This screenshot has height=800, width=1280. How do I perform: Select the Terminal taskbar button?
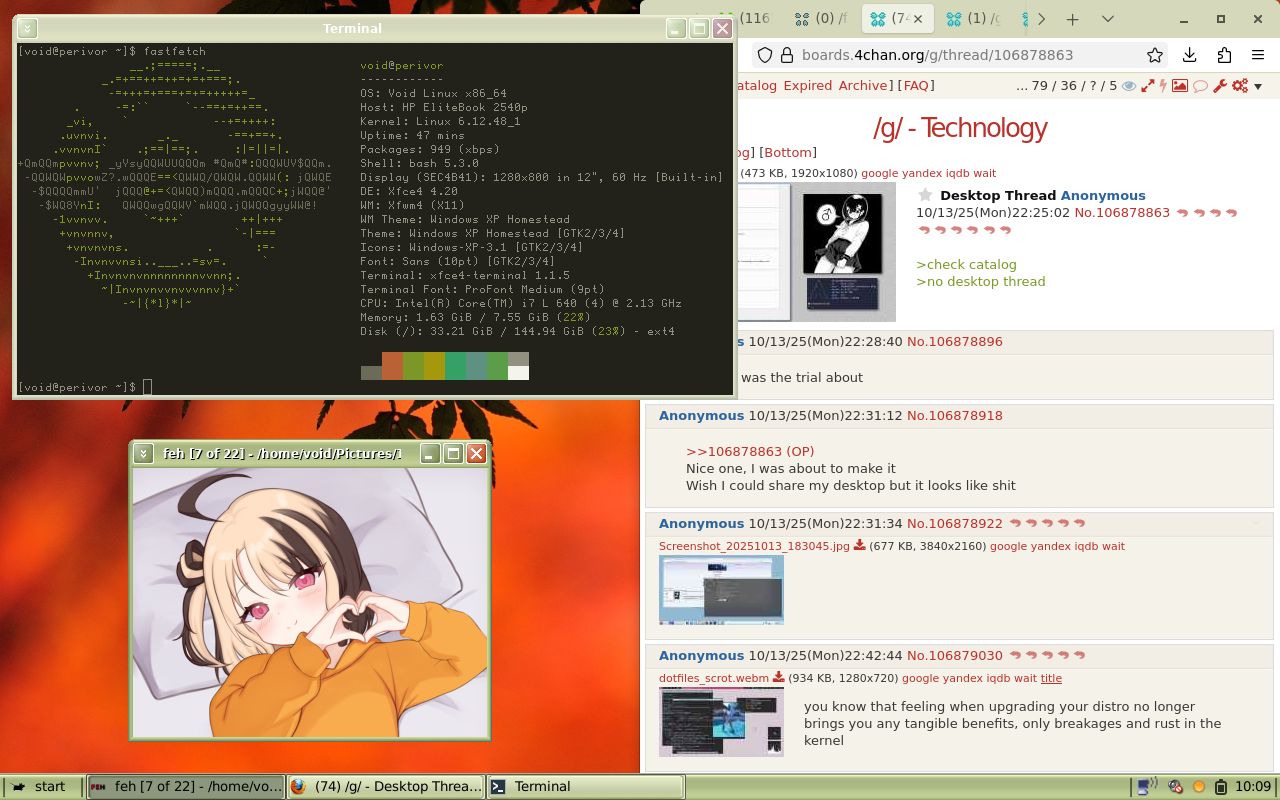click(586, 787)
